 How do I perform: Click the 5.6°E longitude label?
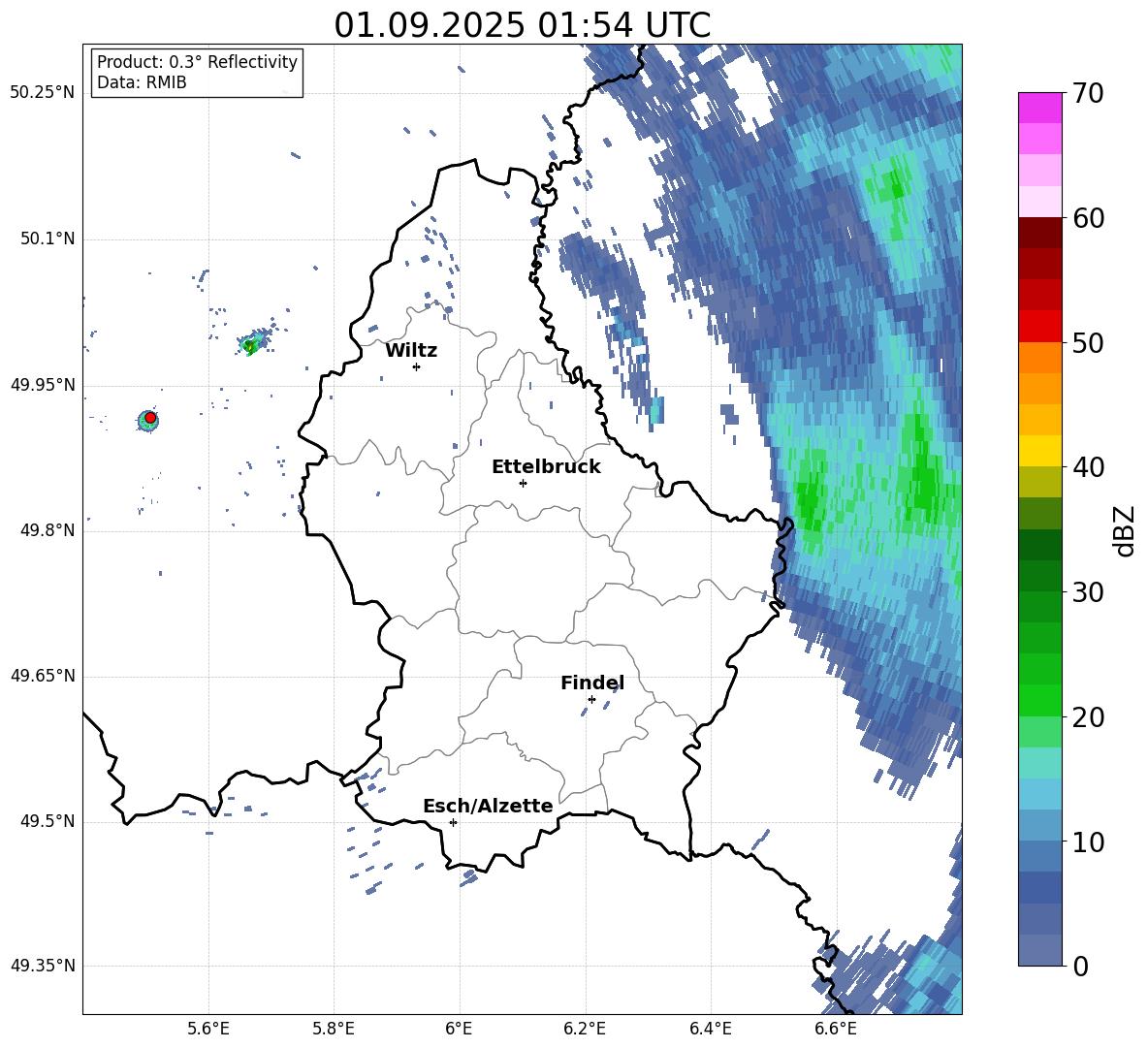point(208,1029)
